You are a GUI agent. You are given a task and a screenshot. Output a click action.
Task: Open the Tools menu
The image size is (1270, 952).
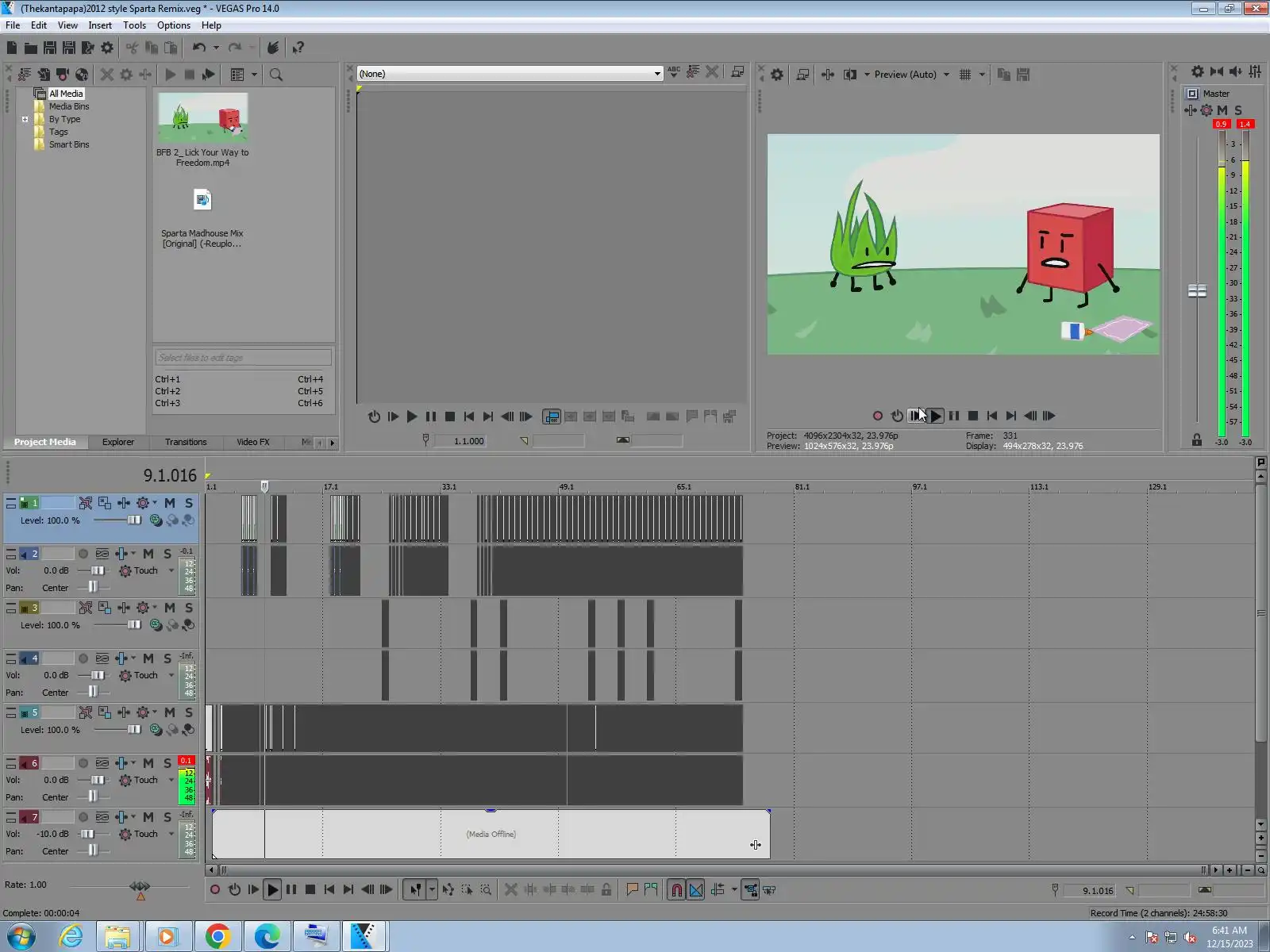(x=134, y=25)
